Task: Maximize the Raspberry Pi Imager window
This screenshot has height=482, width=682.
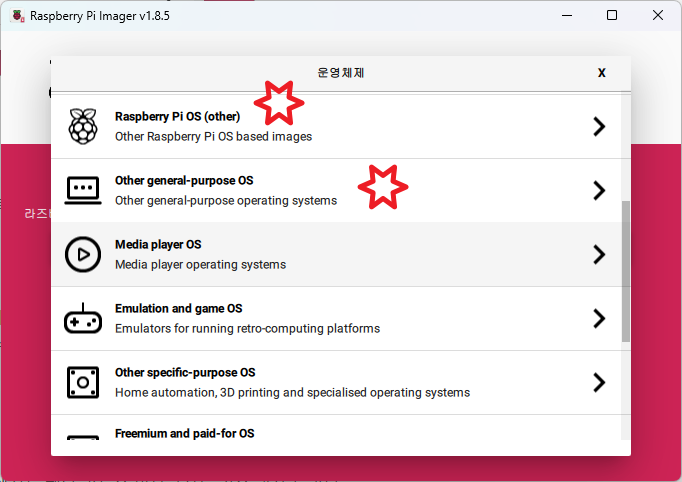Action: point(612,15)
